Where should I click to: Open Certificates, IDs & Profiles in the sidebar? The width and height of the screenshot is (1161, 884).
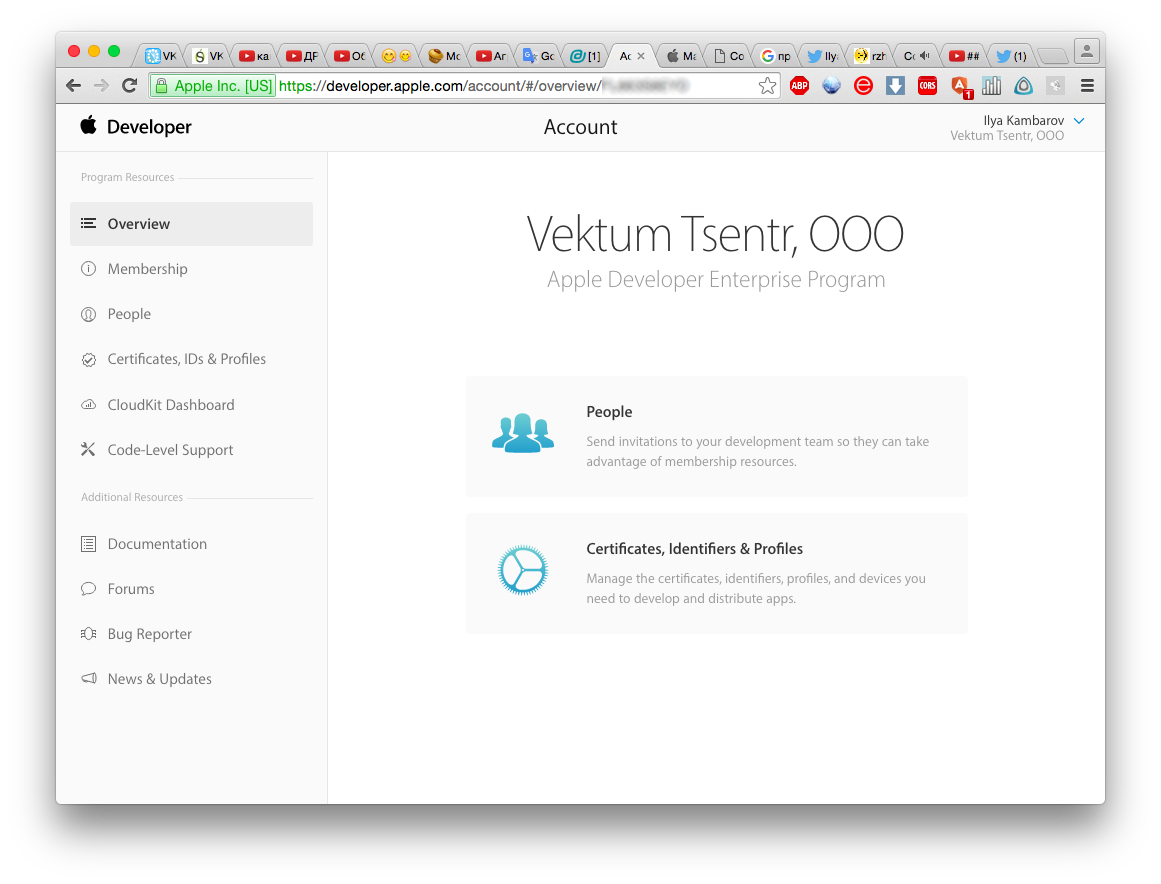point(191,359)
